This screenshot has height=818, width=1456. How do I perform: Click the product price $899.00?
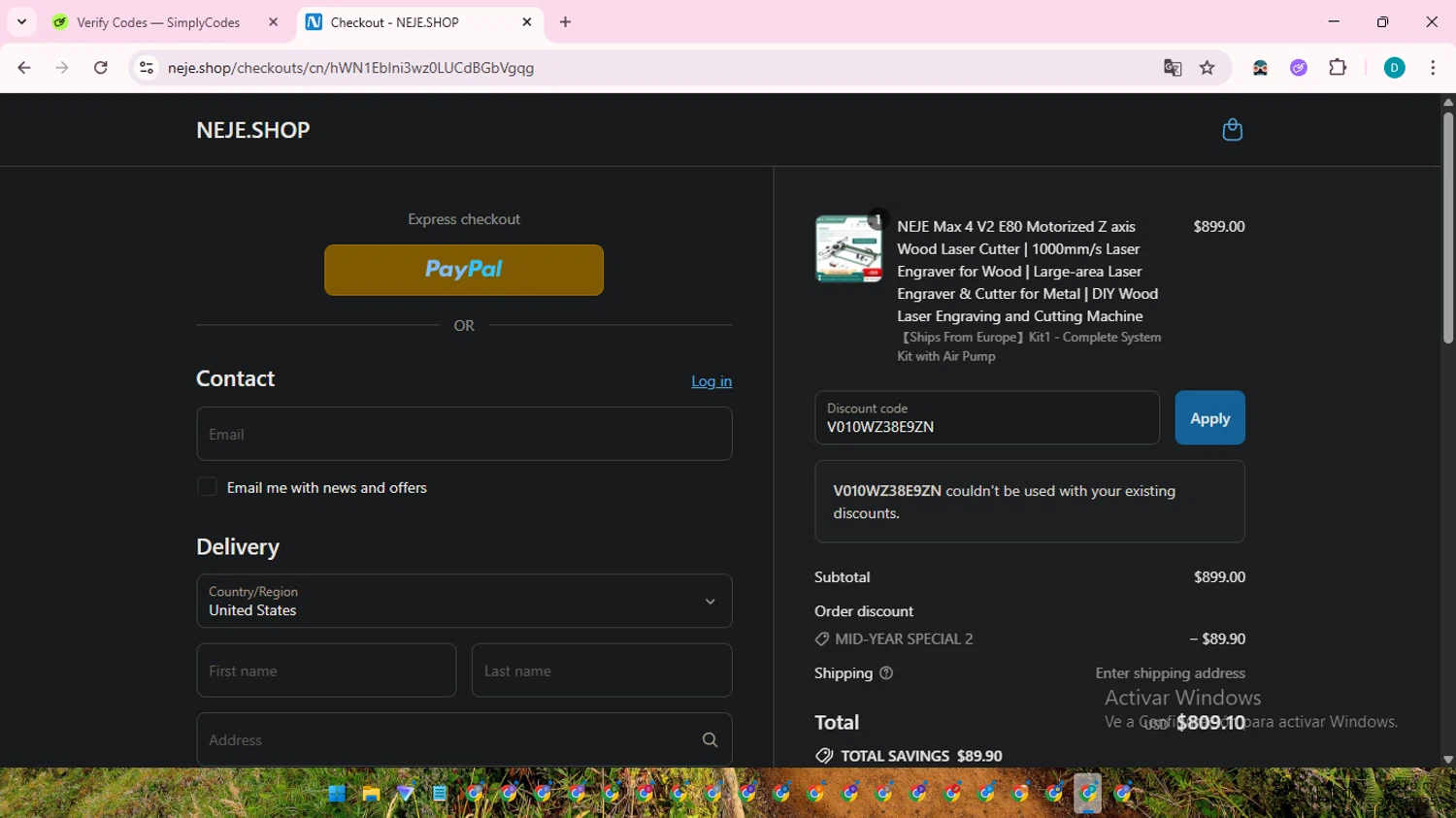(x=1219, y=226)
